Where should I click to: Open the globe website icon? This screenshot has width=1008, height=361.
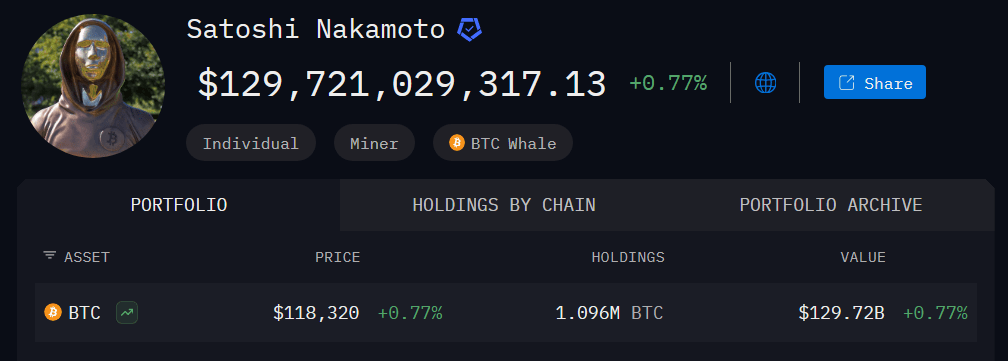point(765,83)
